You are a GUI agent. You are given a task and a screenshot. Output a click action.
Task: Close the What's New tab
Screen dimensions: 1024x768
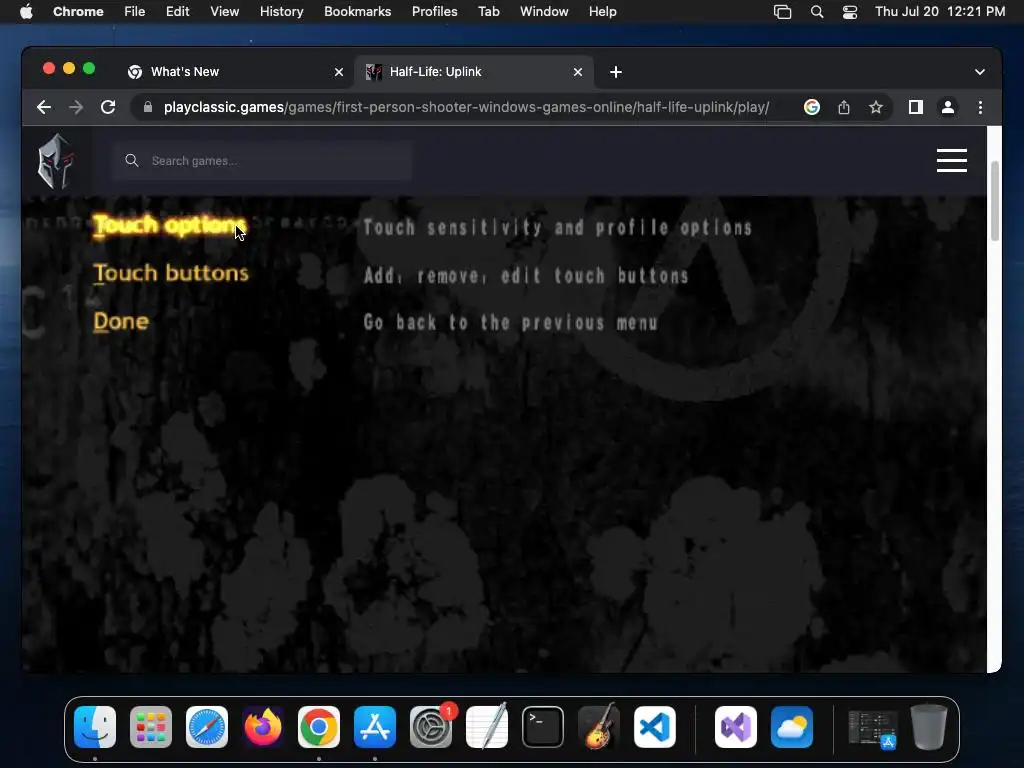coord(339,72)
